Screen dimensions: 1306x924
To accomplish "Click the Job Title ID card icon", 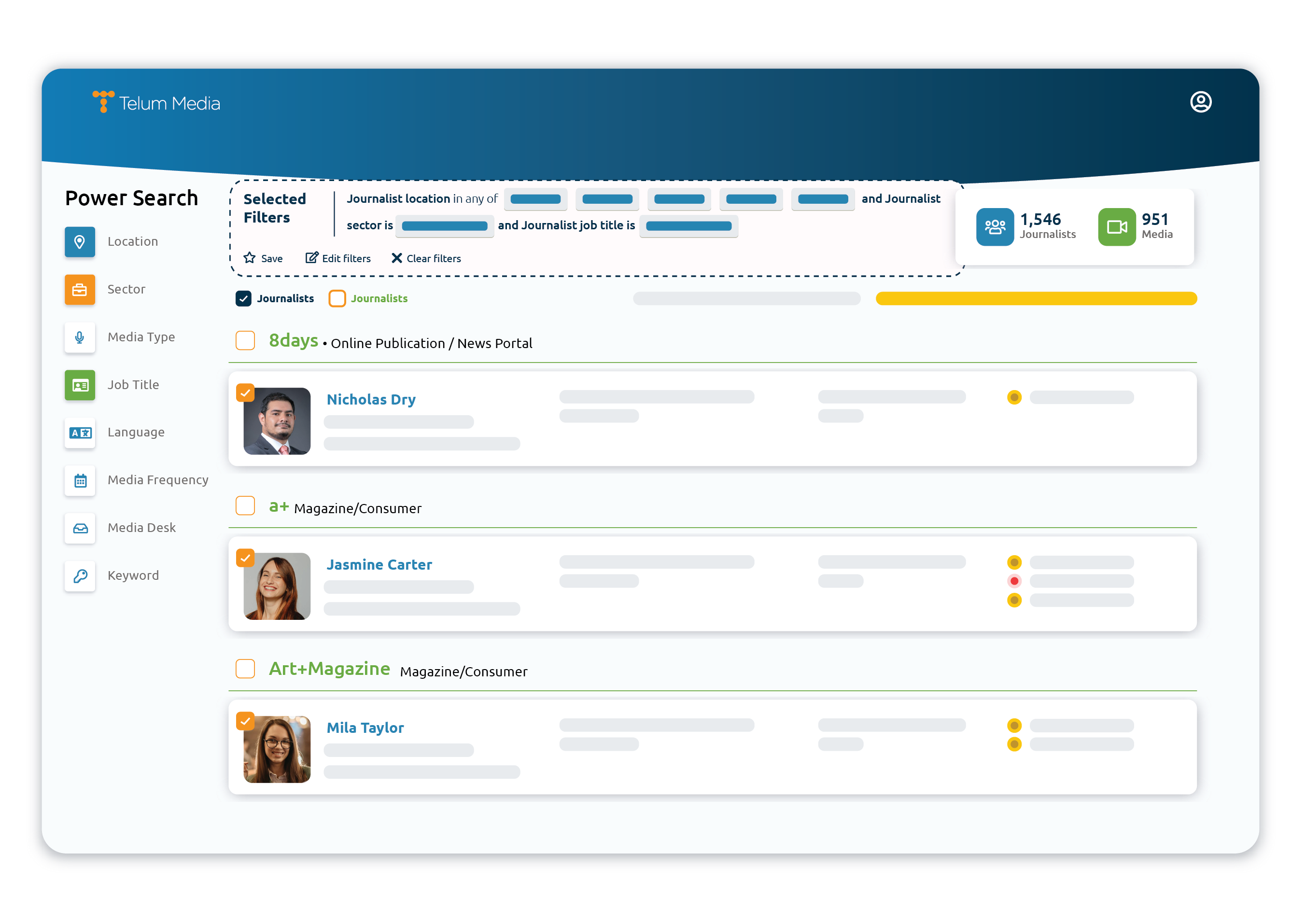I will click(80, 385).
